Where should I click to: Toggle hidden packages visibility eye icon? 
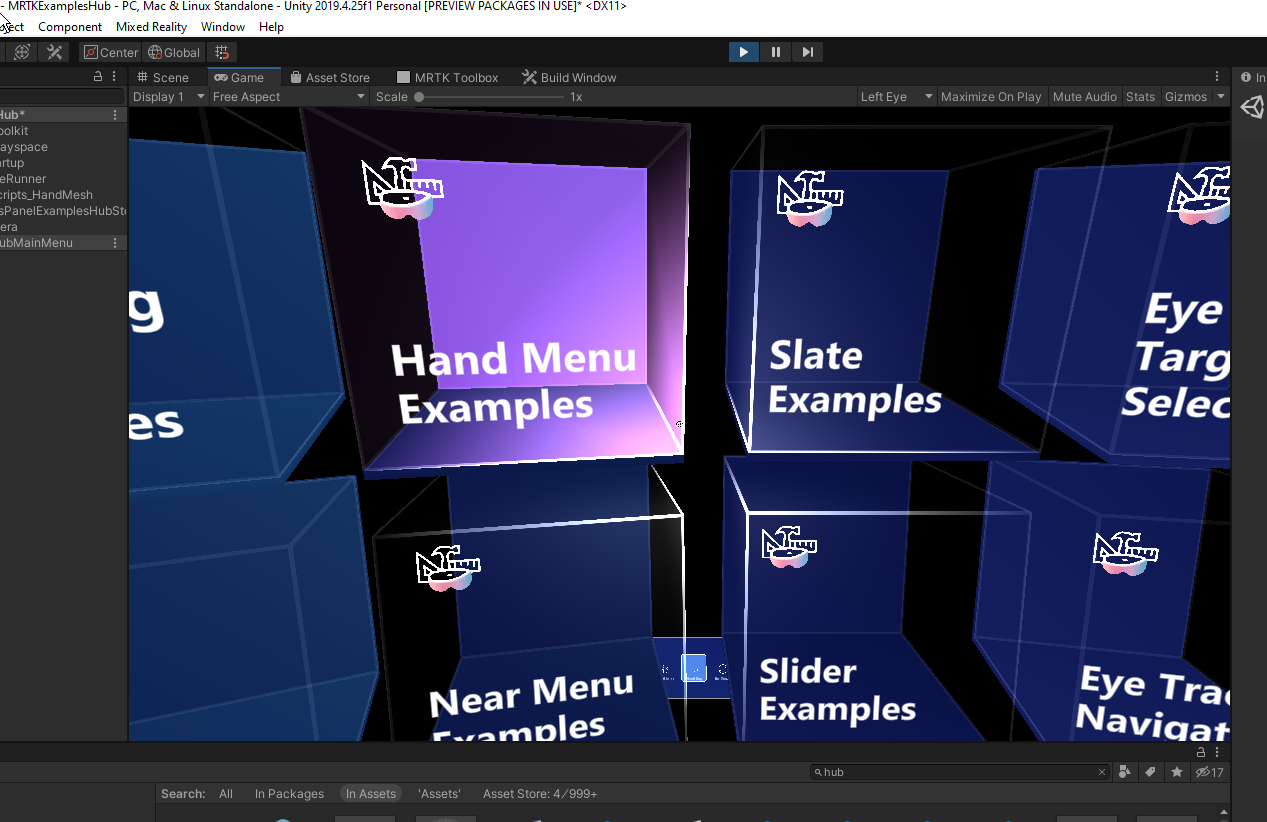(1210, 772)
